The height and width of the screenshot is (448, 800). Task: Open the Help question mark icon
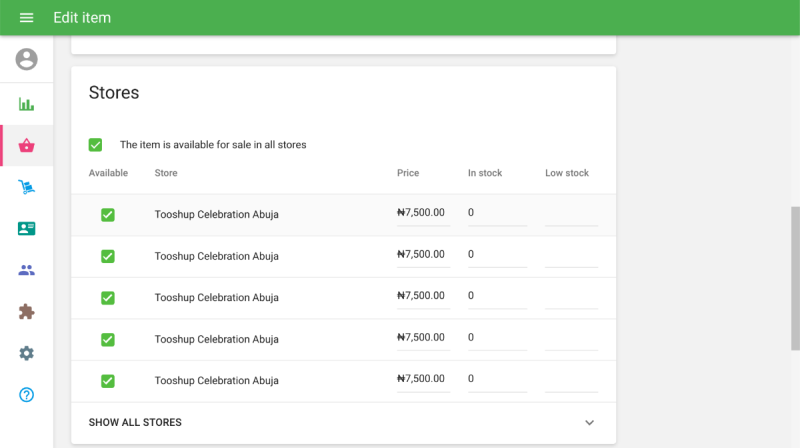(x=27, y=395)
